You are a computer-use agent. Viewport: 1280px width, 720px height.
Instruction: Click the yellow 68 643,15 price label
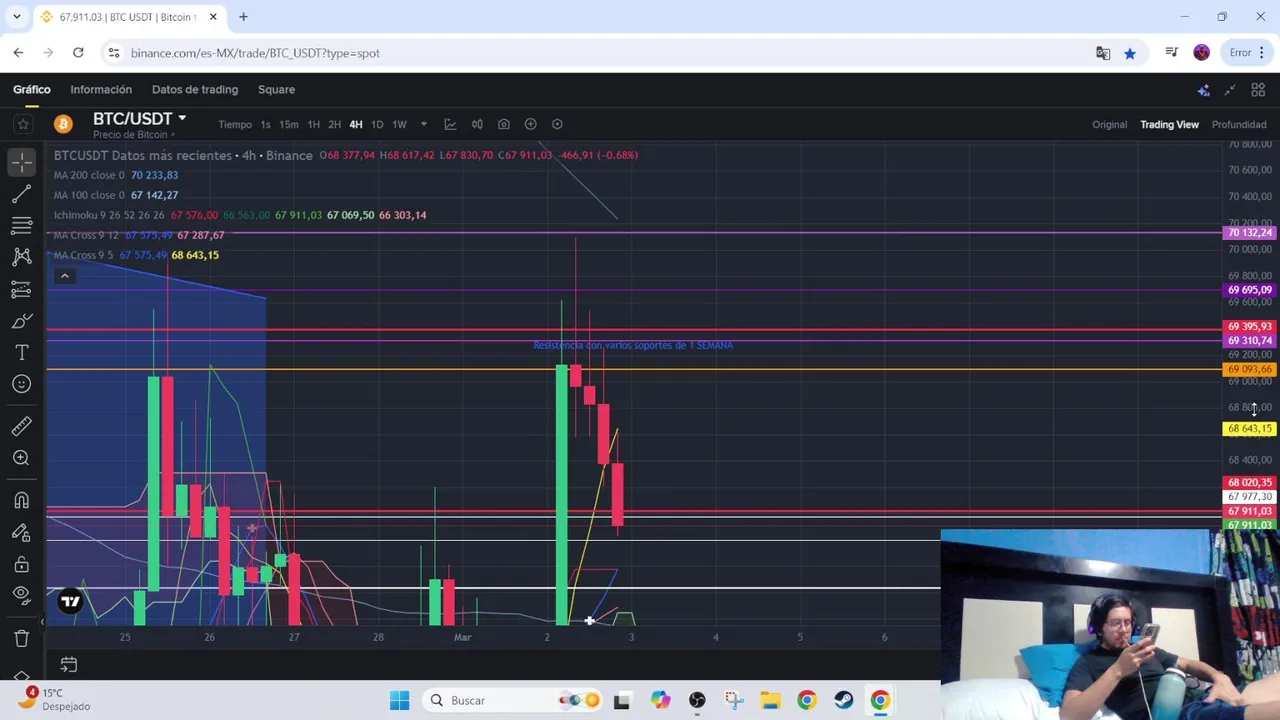(x=1249, y=429)
